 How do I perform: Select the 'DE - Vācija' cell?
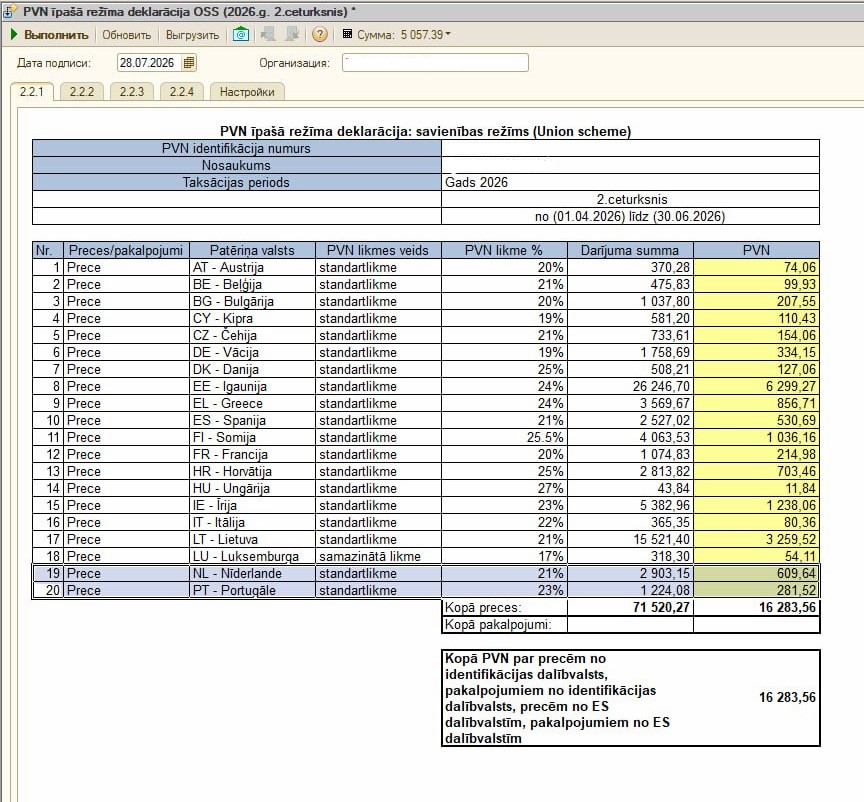[252, 353]
